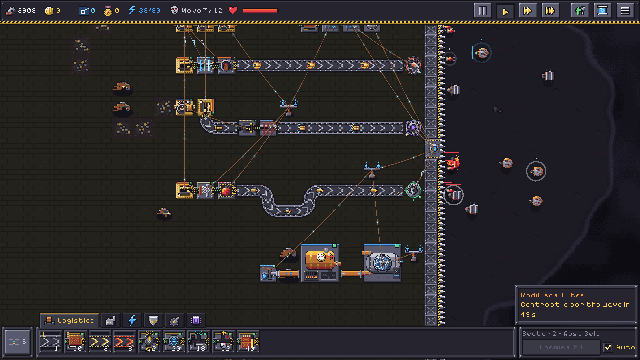Click the gold coin resource counter
This screenshot has height=360, width=640.
[x=52, y=10]
